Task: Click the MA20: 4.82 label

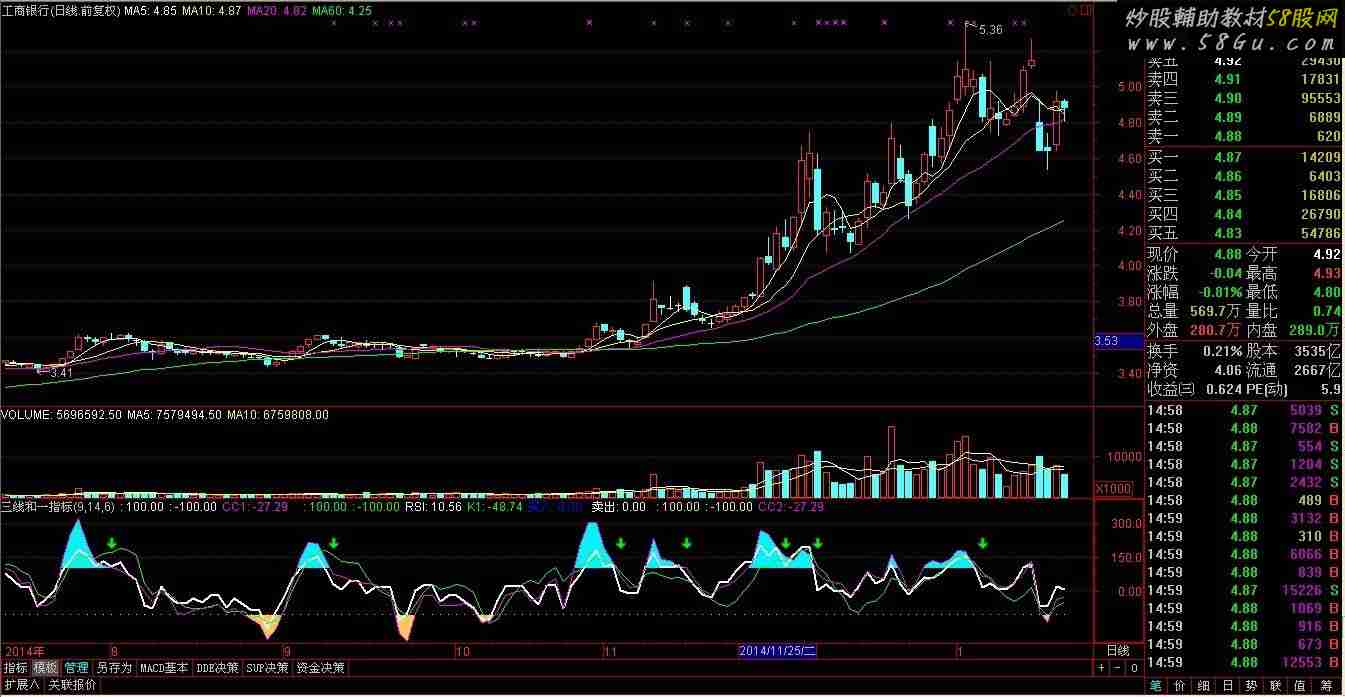Action: [277, 10]
